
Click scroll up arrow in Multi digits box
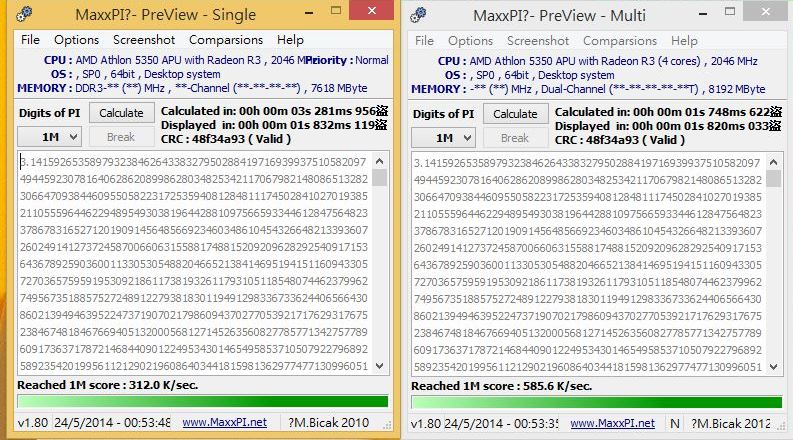point(774,162)
